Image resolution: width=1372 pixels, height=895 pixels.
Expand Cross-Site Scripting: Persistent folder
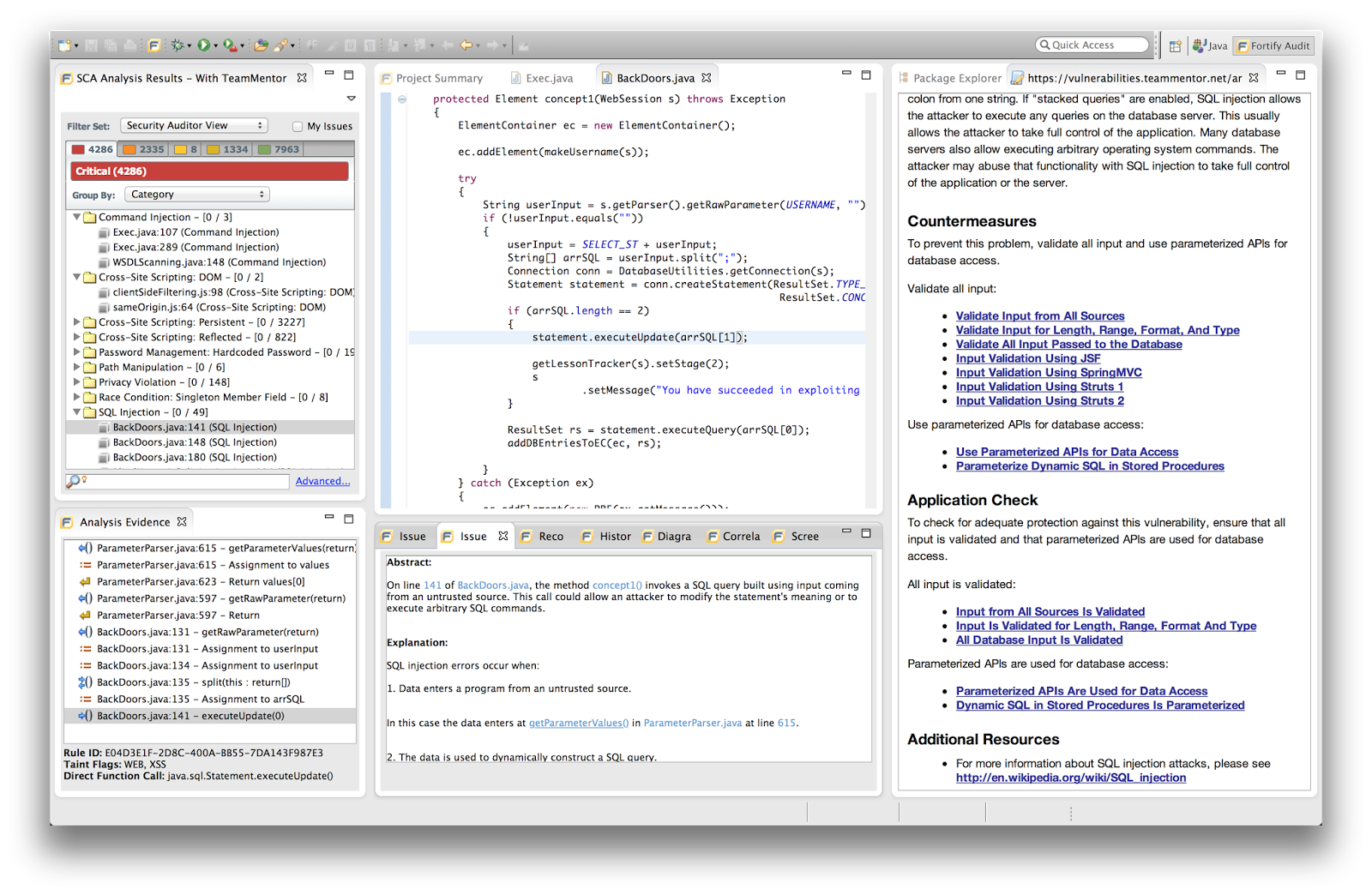click(76, 322)
